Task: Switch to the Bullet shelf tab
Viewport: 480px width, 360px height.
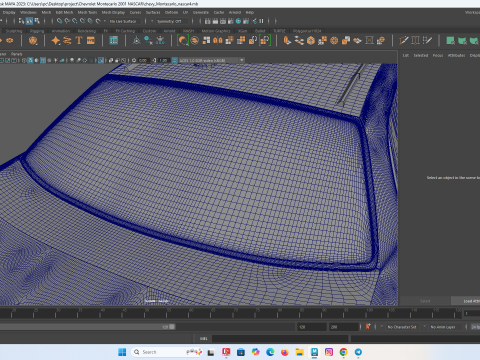Action: pos(260,31)
